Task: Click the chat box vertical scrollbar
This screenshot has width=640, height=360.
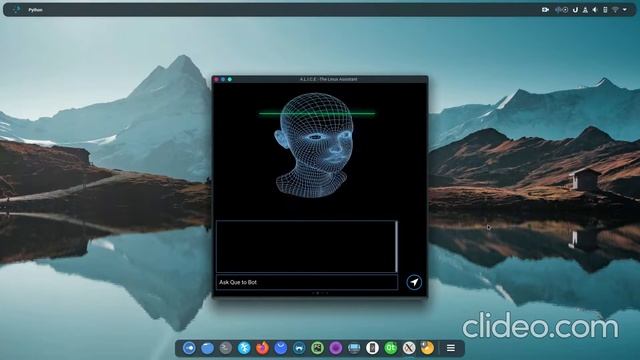Action: click(396, 247)
